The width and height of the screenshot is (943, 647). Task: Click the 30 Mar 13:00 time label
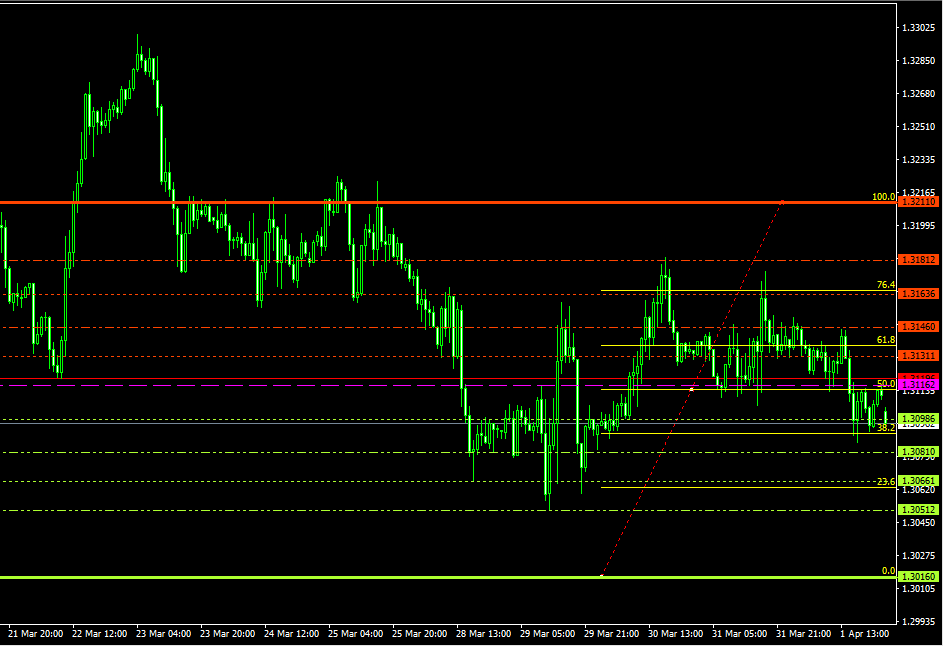[675, 634]
